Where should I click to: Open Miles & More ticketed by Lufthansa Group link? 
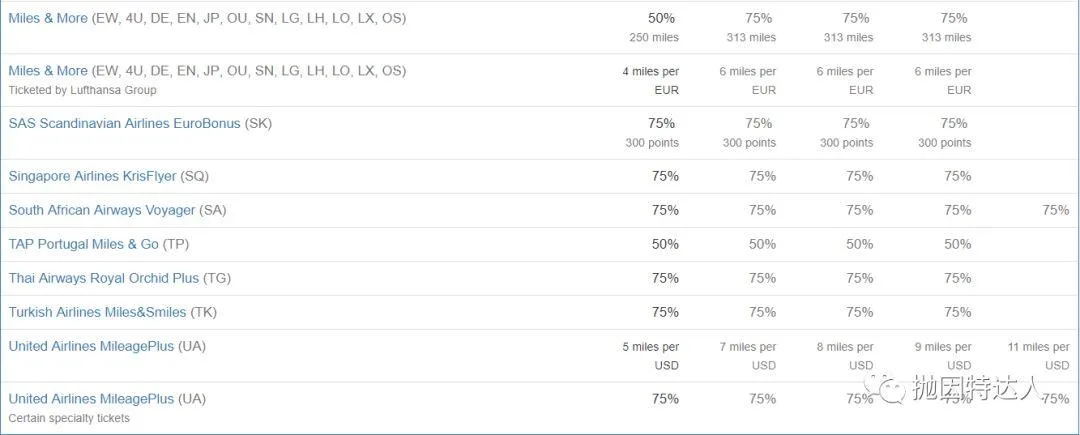[x=48, y=71]
